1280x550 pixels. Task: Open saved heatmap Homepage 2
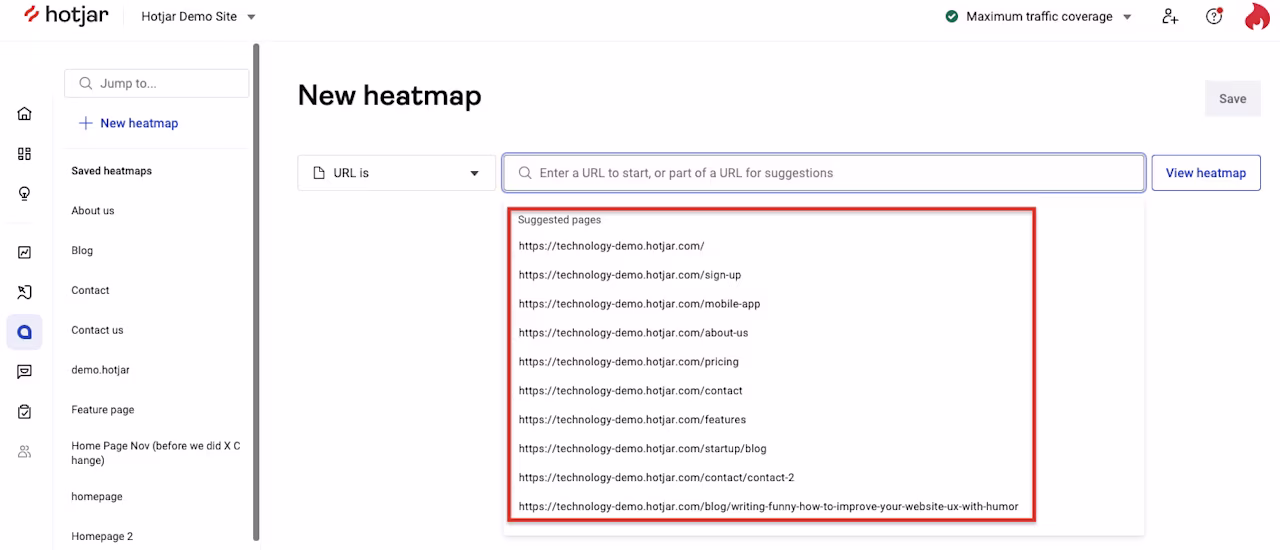click(102, 537)
